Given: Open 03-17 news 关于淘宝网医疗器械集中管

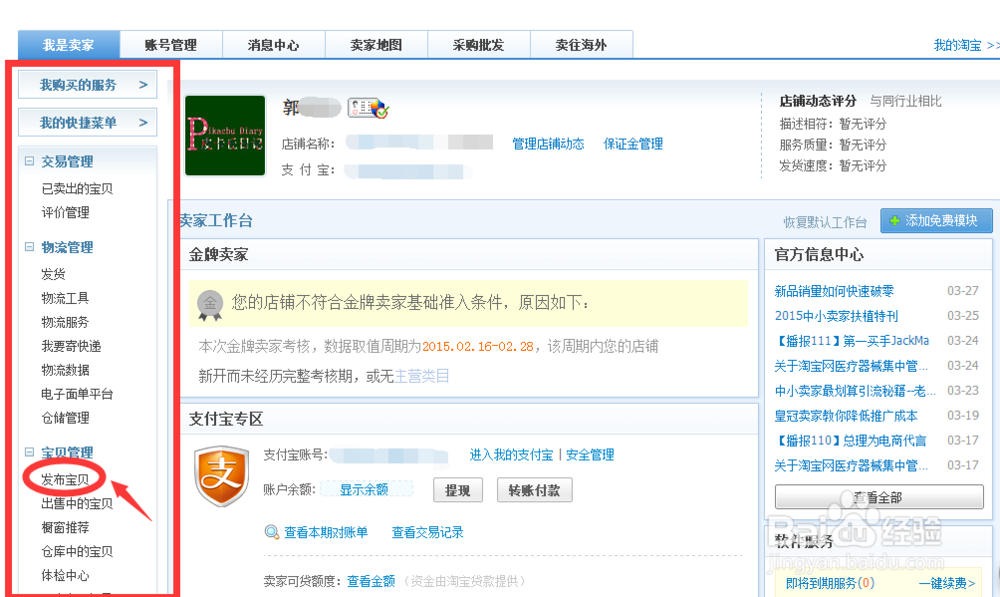Looking at the screenshot, I should [851, 466].
